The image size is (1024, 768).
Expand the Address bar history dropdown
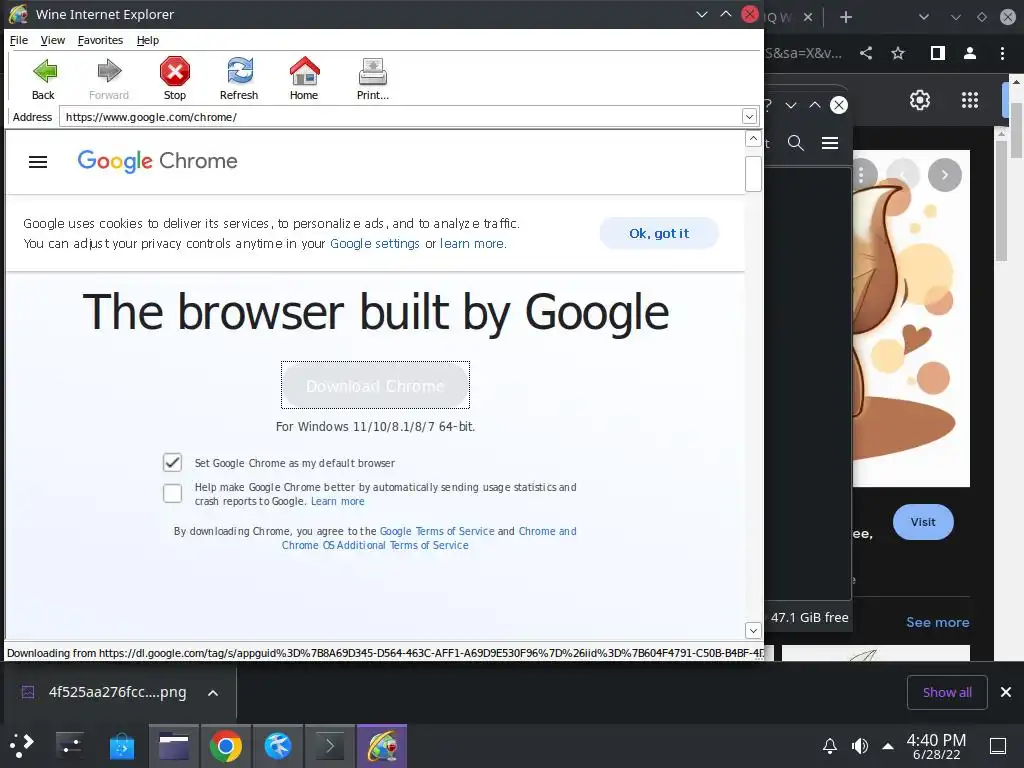point(749,117)
